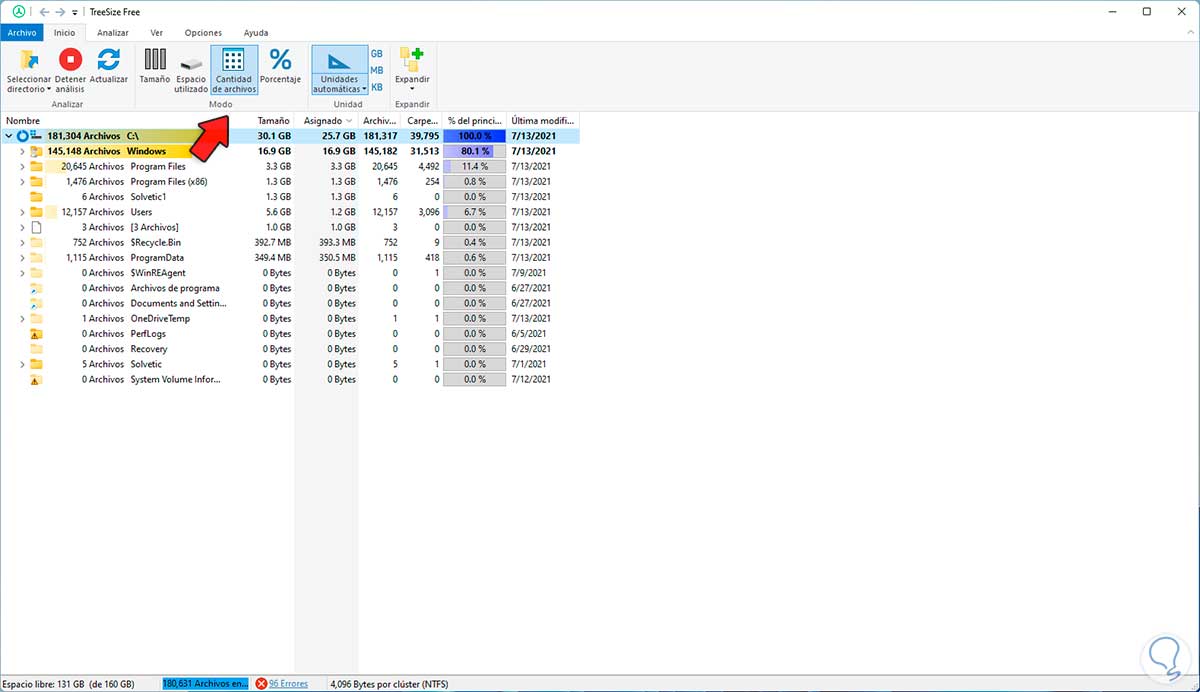Click the Recovery folder icon
Image resolution: width=1200 pixels, height=692 pixels.
click(37, 349)
